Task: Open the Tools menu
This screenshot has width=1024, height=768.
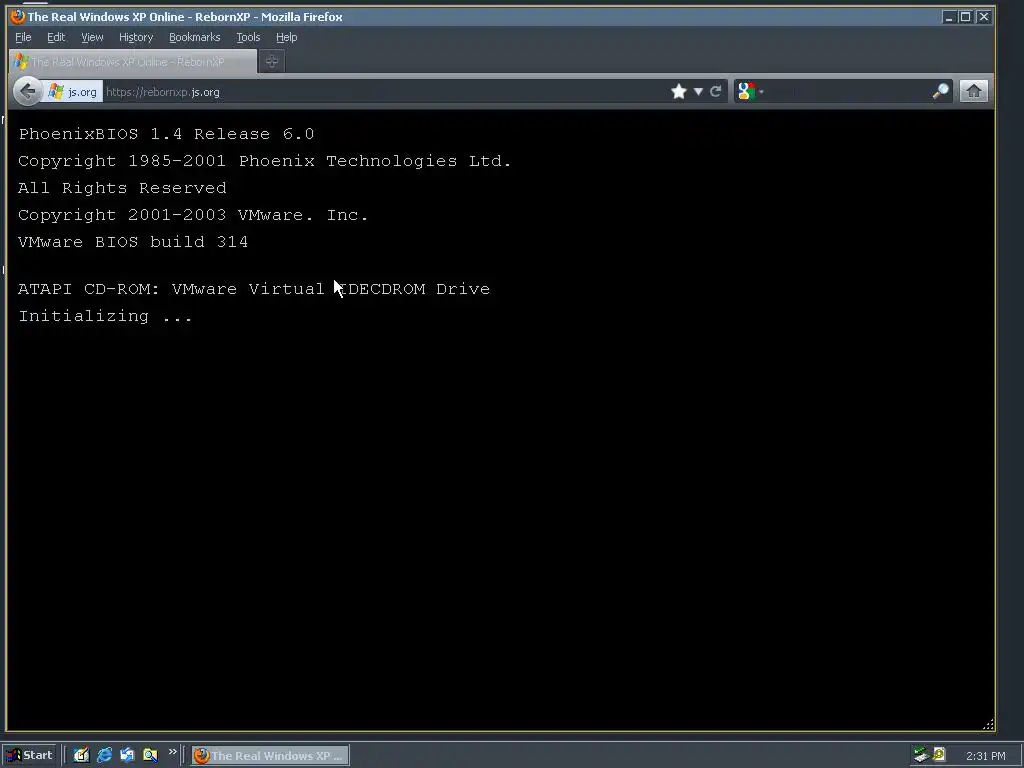Action: tap(248, 37)
